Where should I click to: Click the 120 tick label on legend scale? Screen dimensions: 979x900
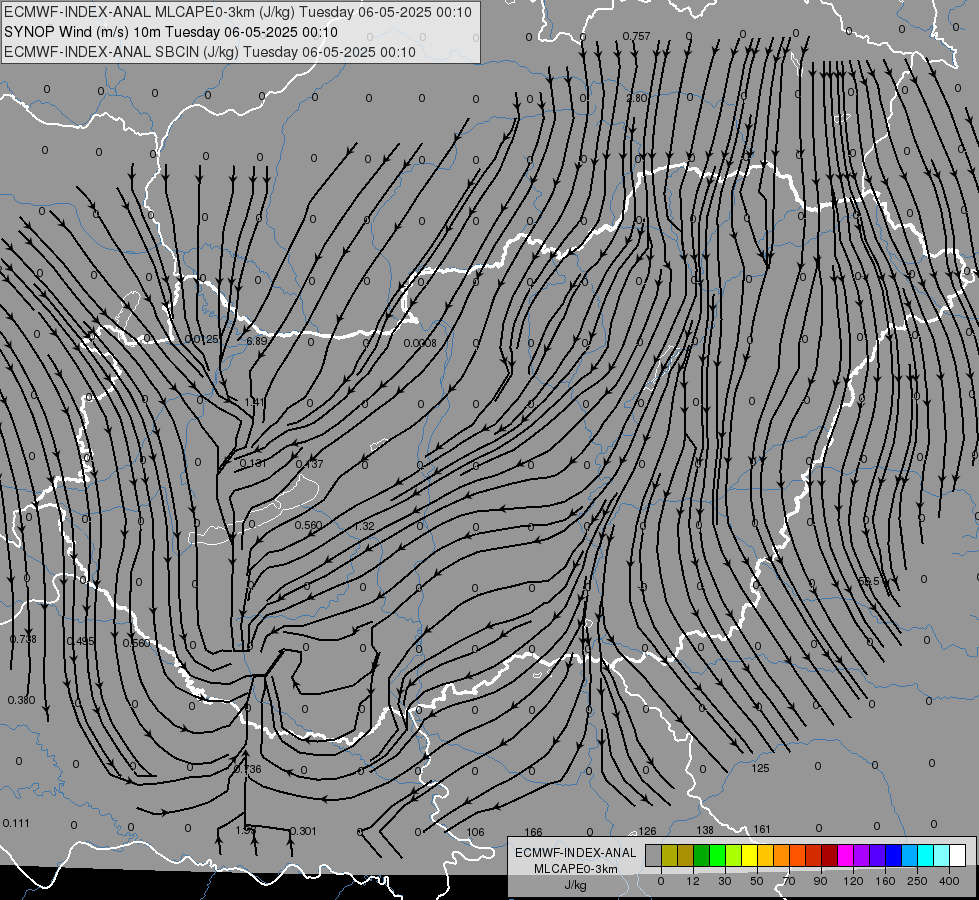tap(853, 881)
